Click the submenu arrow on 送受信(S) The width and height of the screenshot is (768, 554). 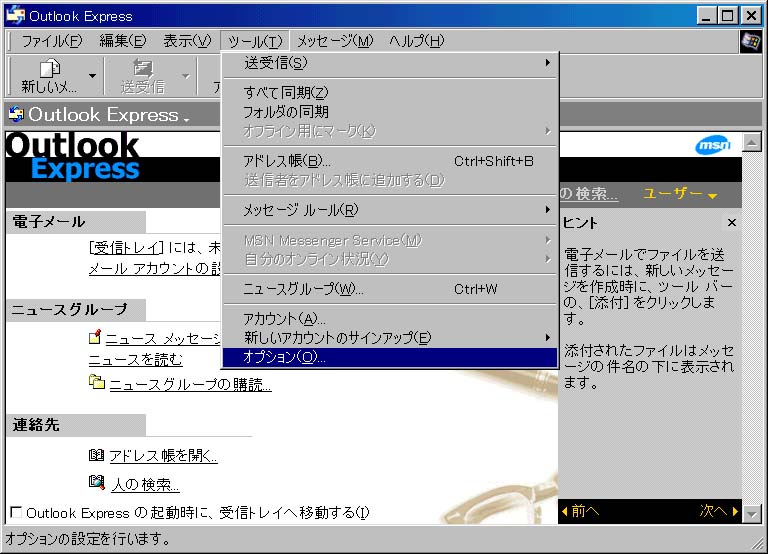(x=548, y=63)
